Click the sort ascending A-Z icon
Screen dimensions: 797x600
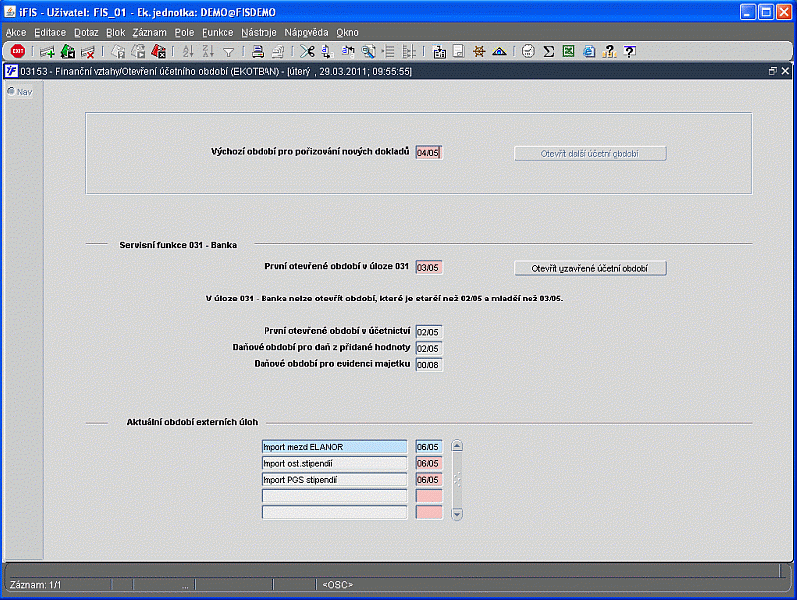tap(188, 51)
